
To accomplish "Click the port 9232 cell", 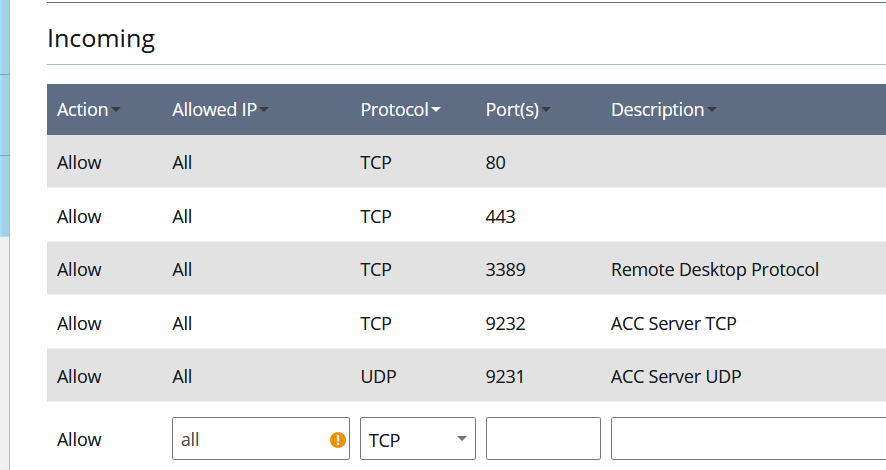I will [505, 323].
